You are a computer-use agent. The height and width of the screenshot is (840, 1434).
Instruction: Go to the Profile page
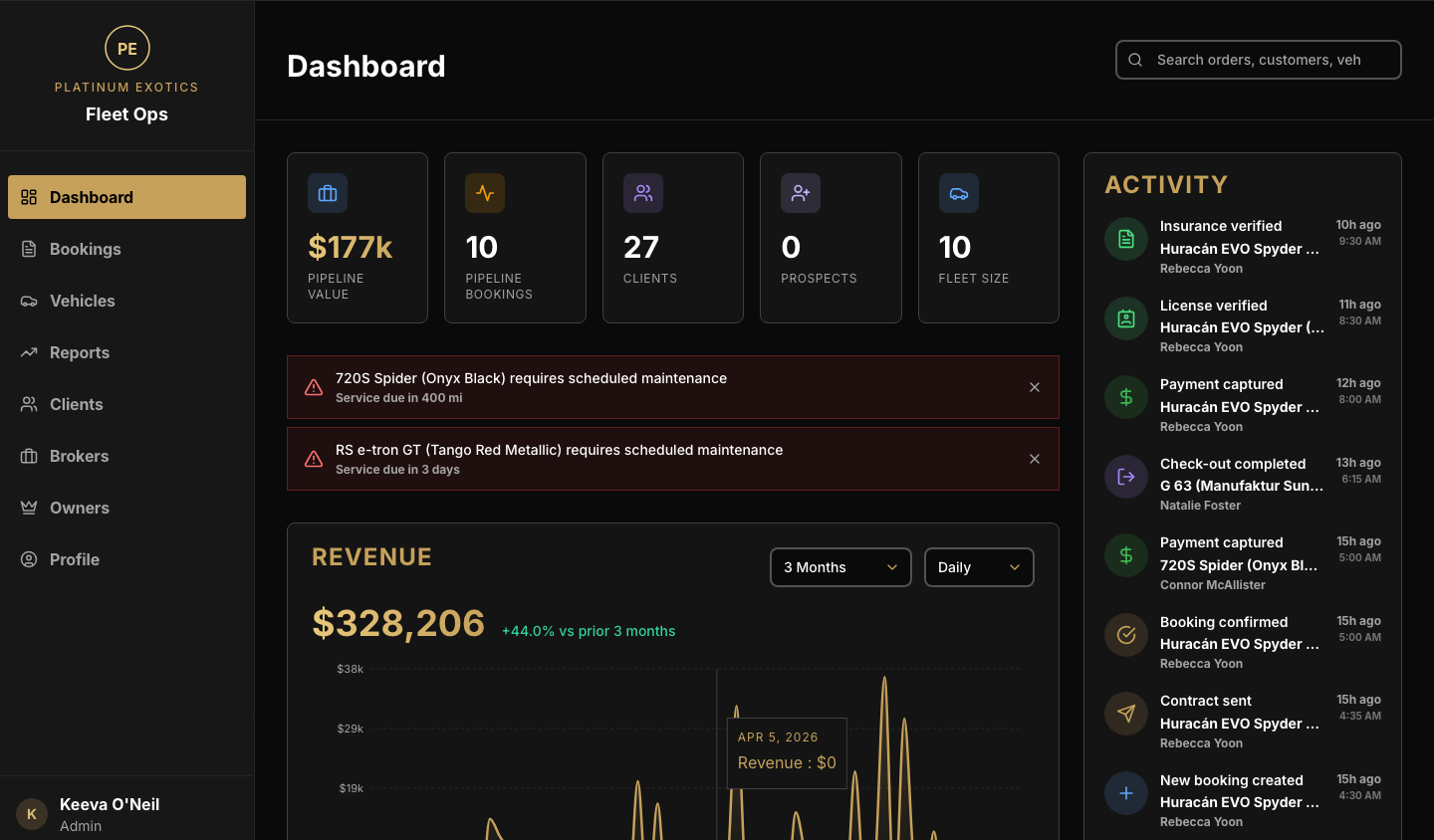click(126, 559)
